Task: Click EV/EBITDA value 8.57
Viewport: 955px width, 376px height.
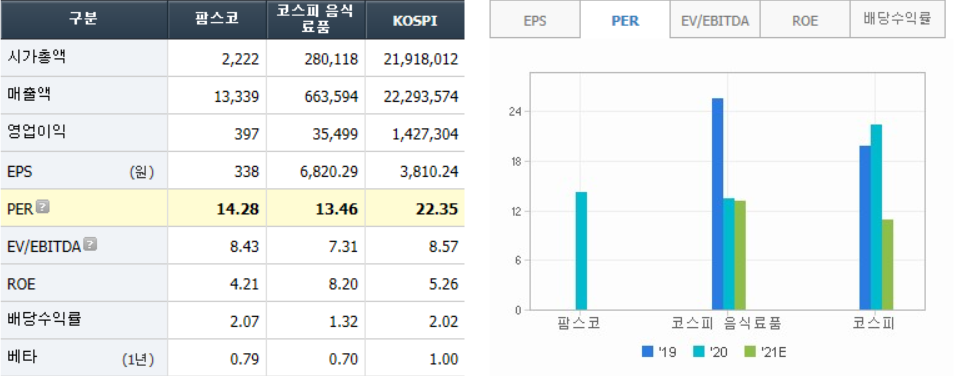Action: click(443, 247)
